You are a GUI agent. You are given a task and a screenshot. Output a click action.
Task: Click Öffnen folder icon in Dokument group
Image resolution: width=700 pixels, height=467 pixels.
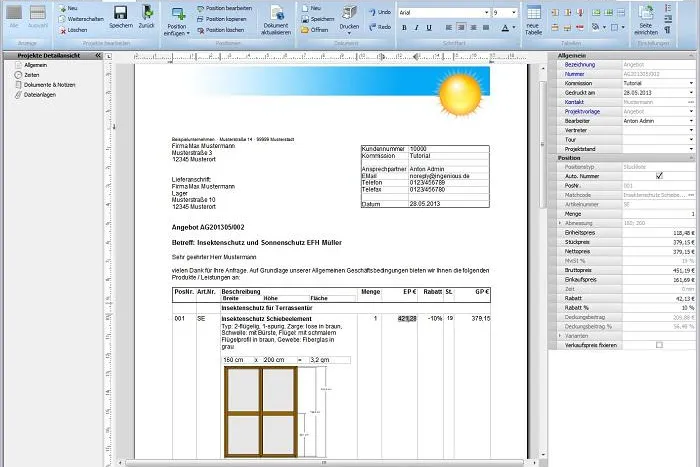click(304, 30)
